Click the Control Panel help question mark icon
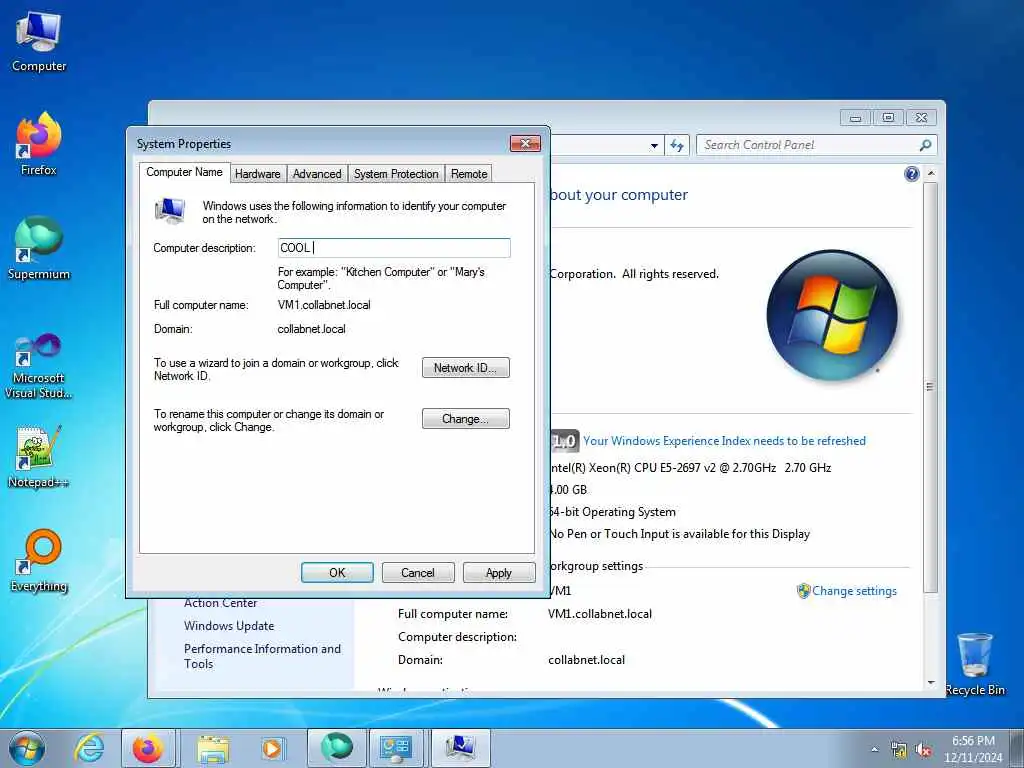The width and height of the screenshot is (1024, 768). [x=912, y=174]
